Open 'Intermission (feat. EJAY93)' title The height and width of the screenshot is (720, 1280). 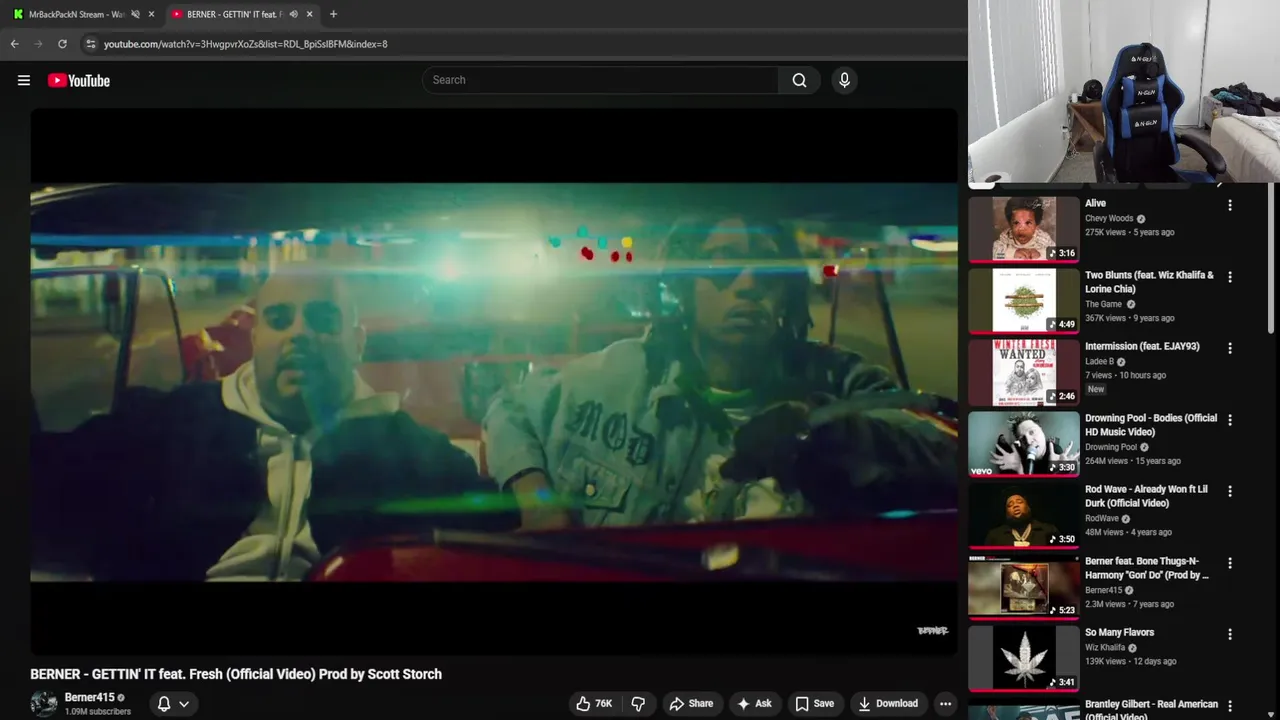click(1142, 346)
